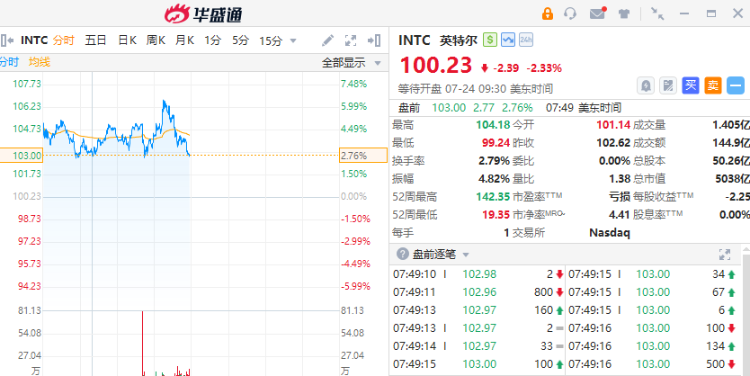Switch to the 分时 chart tab

point(64,41)
